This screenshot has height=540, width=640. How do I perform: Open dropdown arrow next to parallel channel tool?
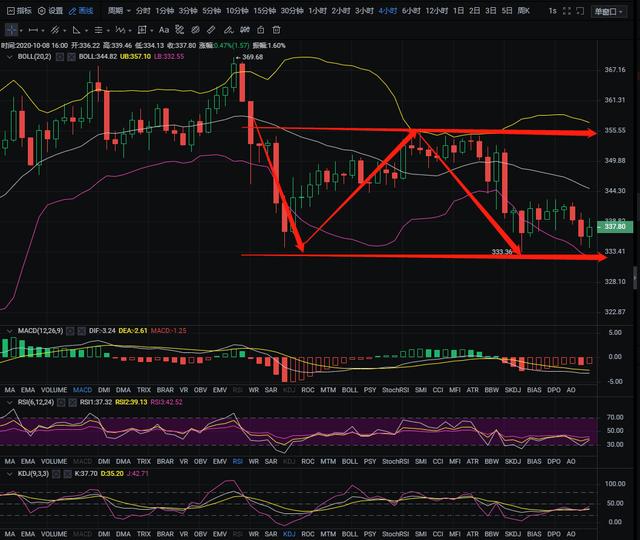[x=64, y=31]
